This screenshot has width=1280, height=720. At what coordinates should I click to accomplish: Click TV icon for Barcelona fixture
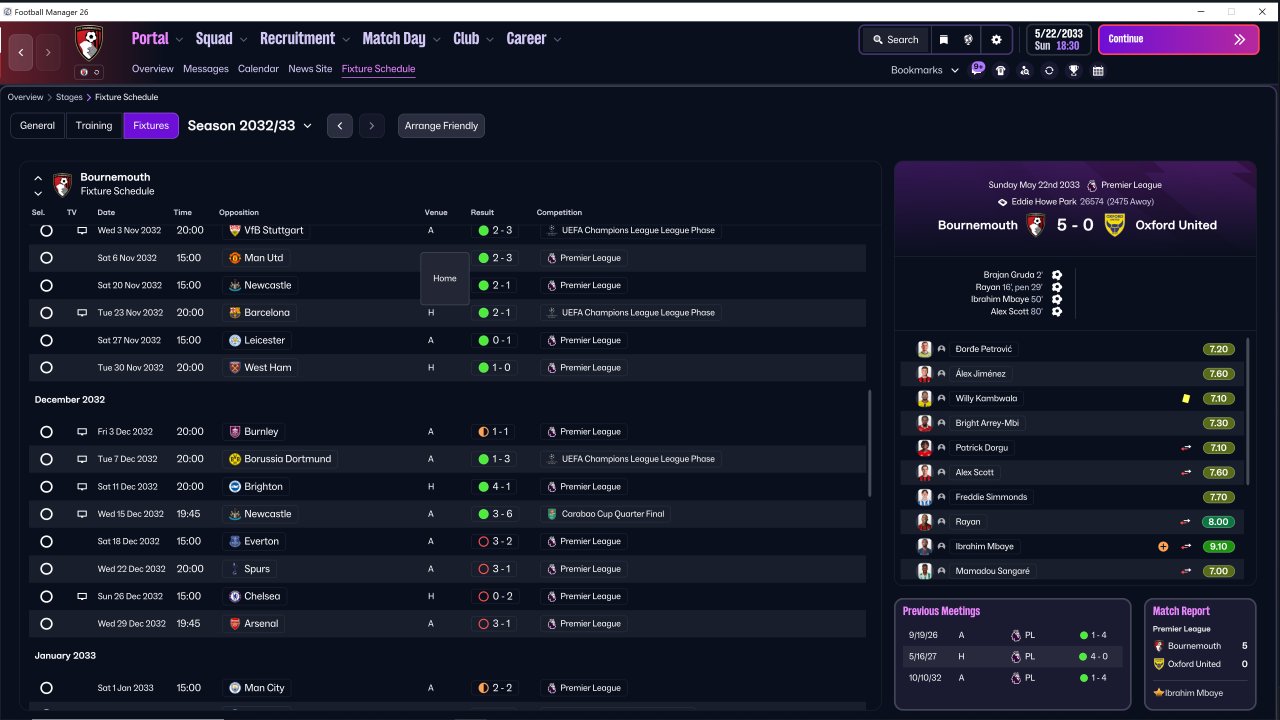tap(82, 313)
